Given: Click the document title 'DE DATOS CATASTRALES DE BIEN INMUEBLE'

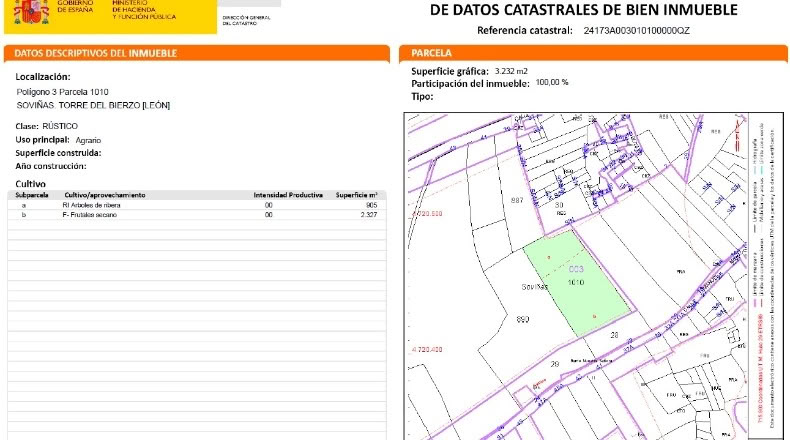Looking at the screenshot, I should coord(583,10).
